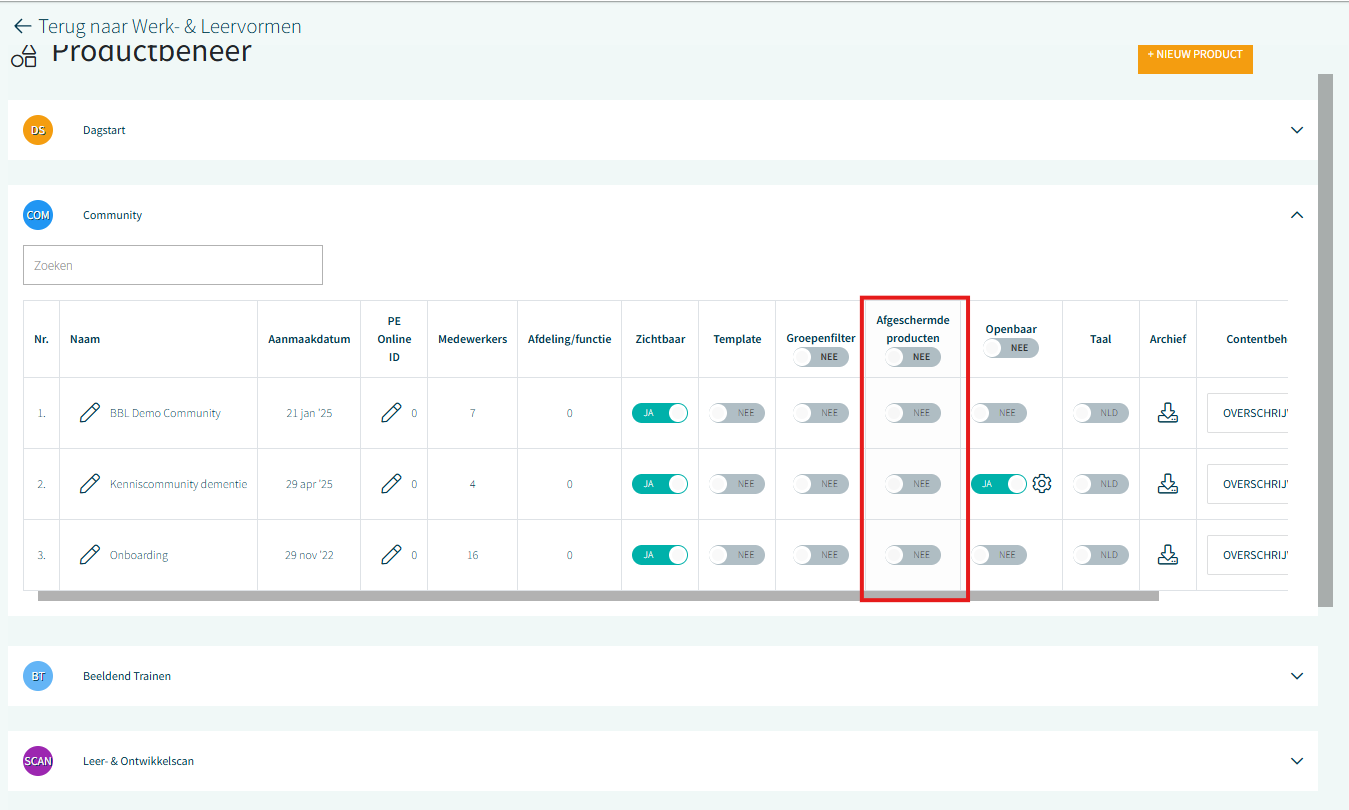Expand the Leer- & Ontwikkelscan section
Image resolution: width=1349 pixels, height=810 pixels.
pyautogui.click(x=1297, y=761)
